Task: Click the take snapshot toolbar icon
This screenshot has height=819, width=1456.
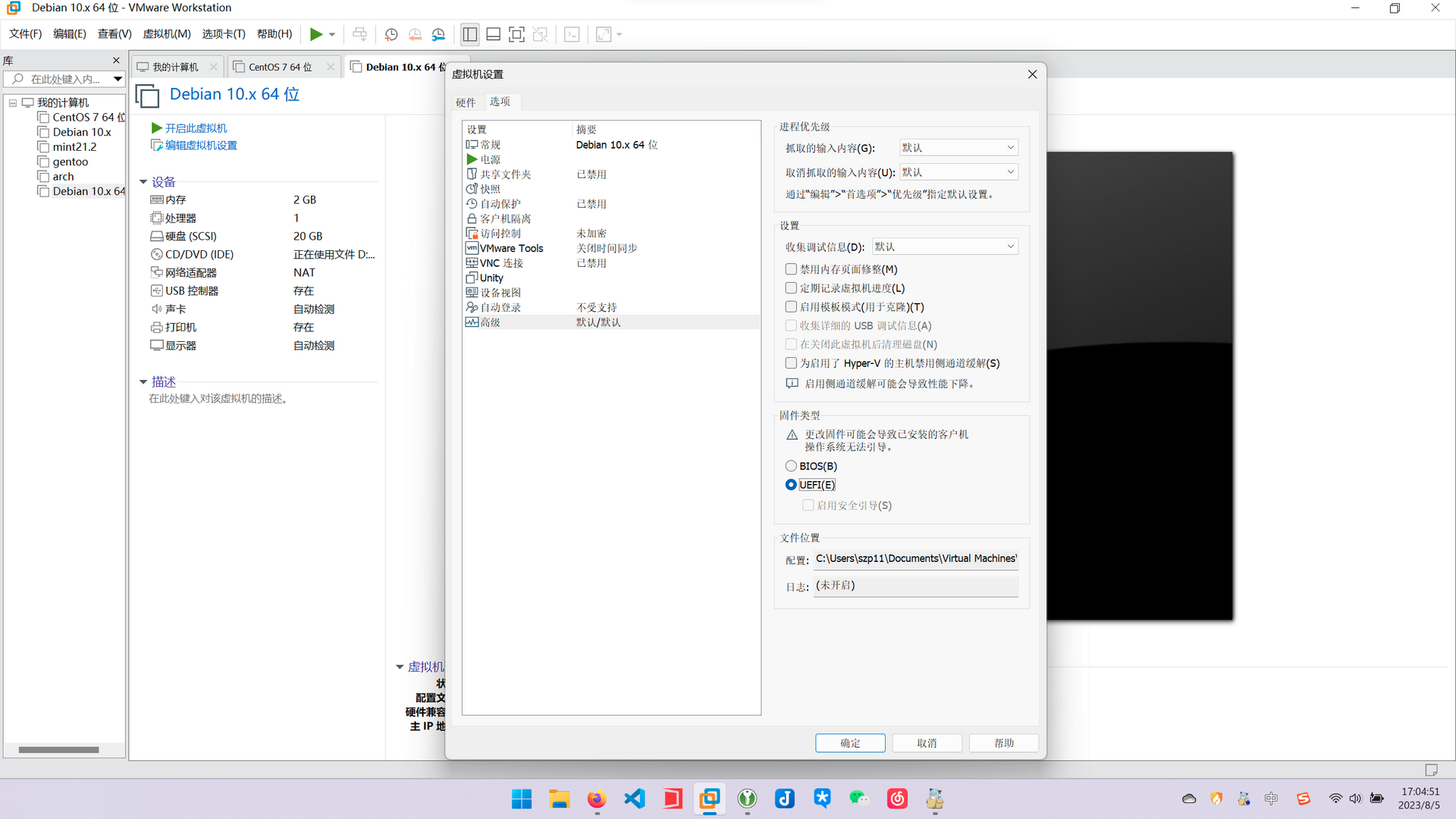Action: pos(391,34)
